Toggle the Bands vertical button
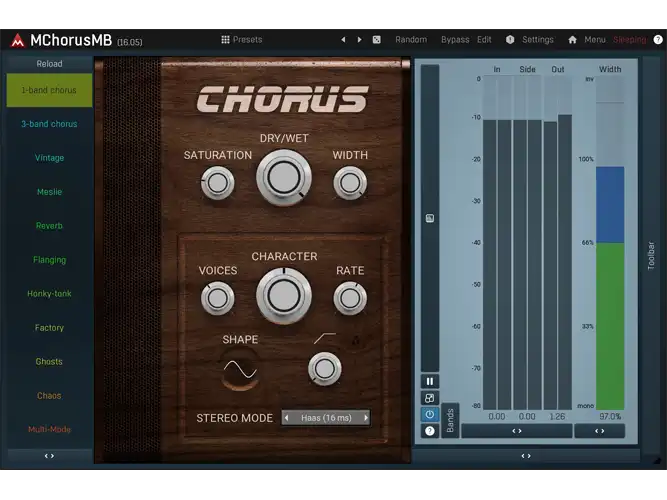 (x=450, y=420)
